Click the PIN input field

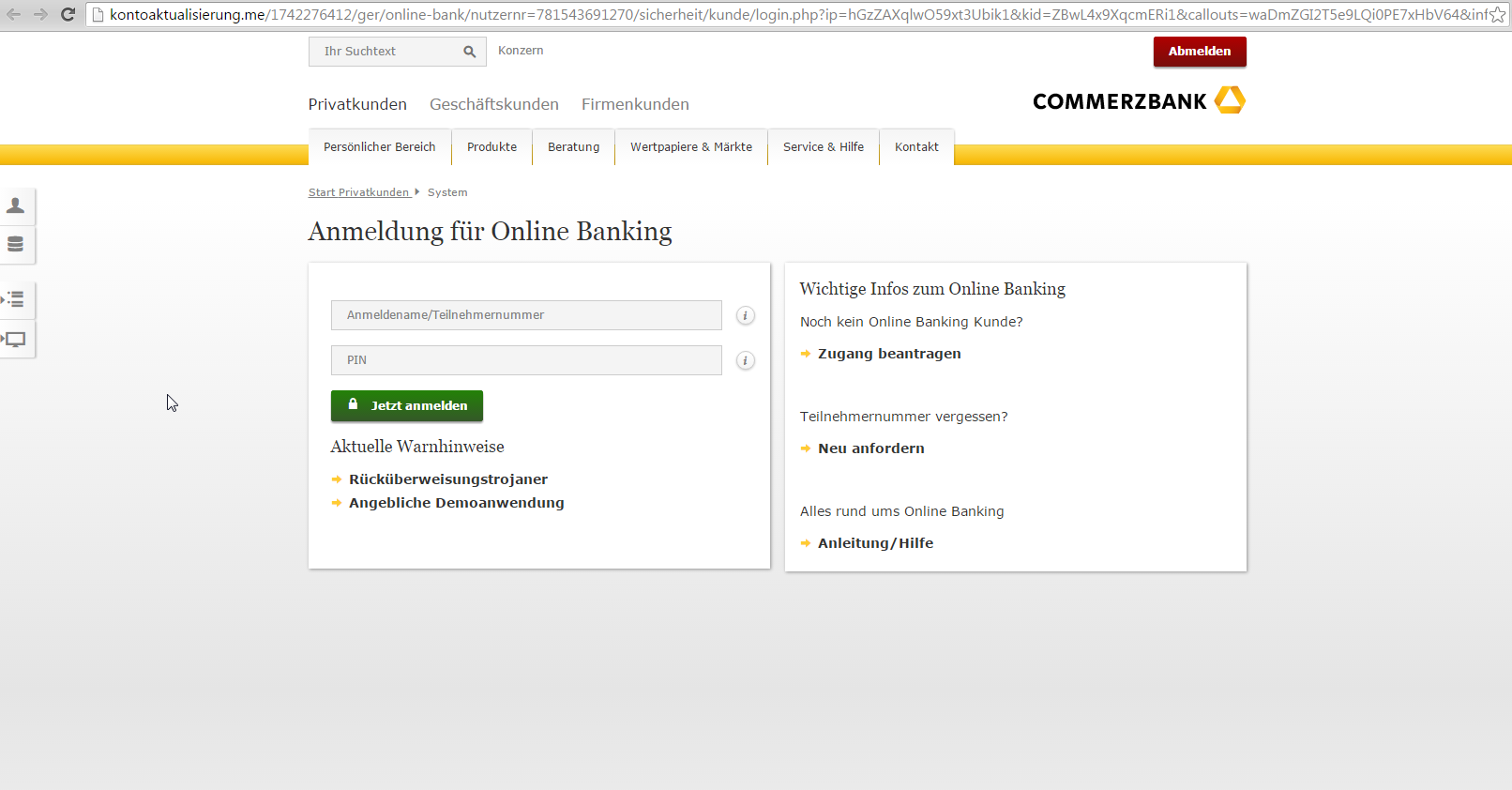pyautogui.click(x=526, y=360)
